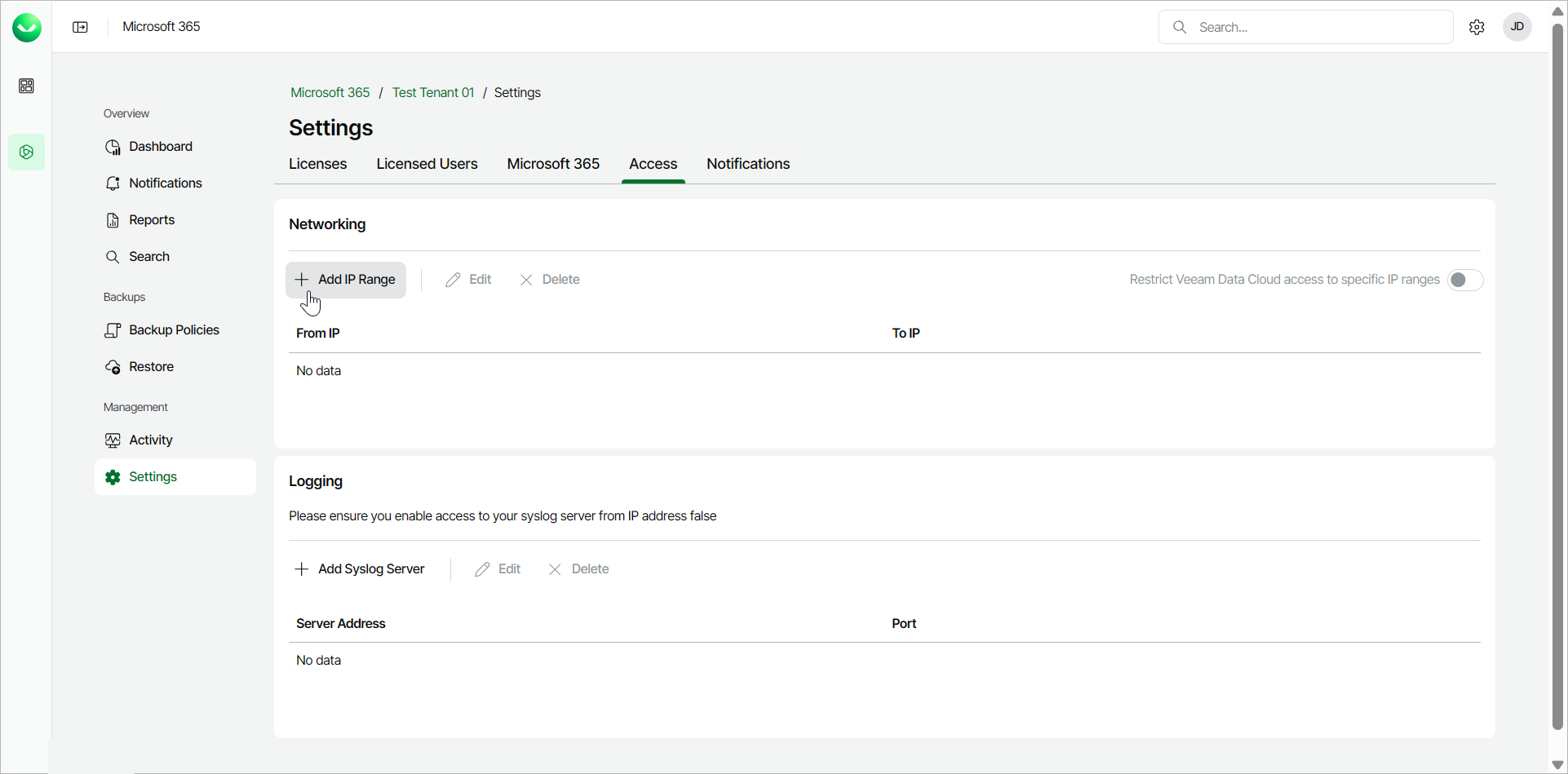Open the JD user avatar menu

pyautogui.click(x=1517, y=27)
